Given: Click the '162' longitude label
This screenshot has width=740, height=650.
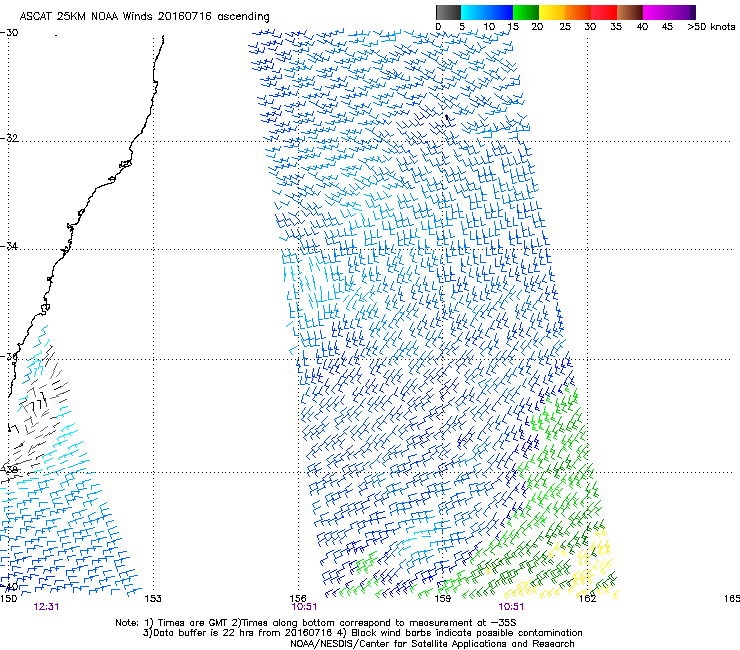Looking at the screenshot, I should pos(587,599).
